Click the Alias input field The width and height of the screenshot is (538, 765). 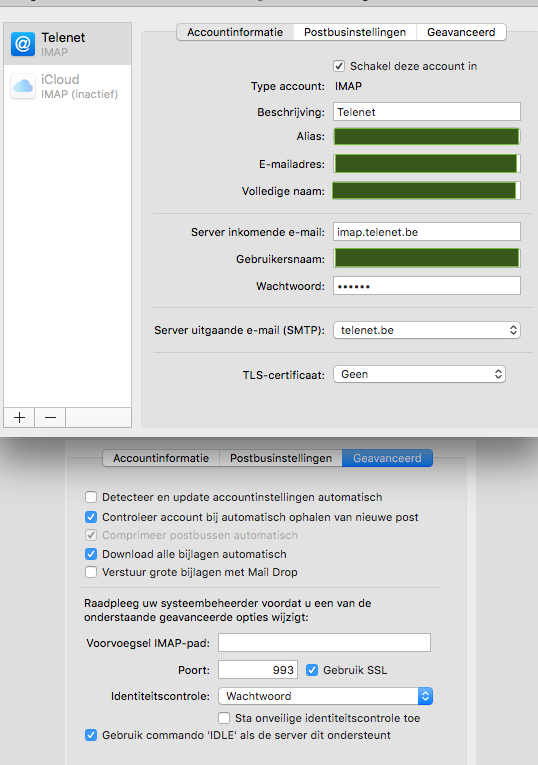click(x=427, y=137)
